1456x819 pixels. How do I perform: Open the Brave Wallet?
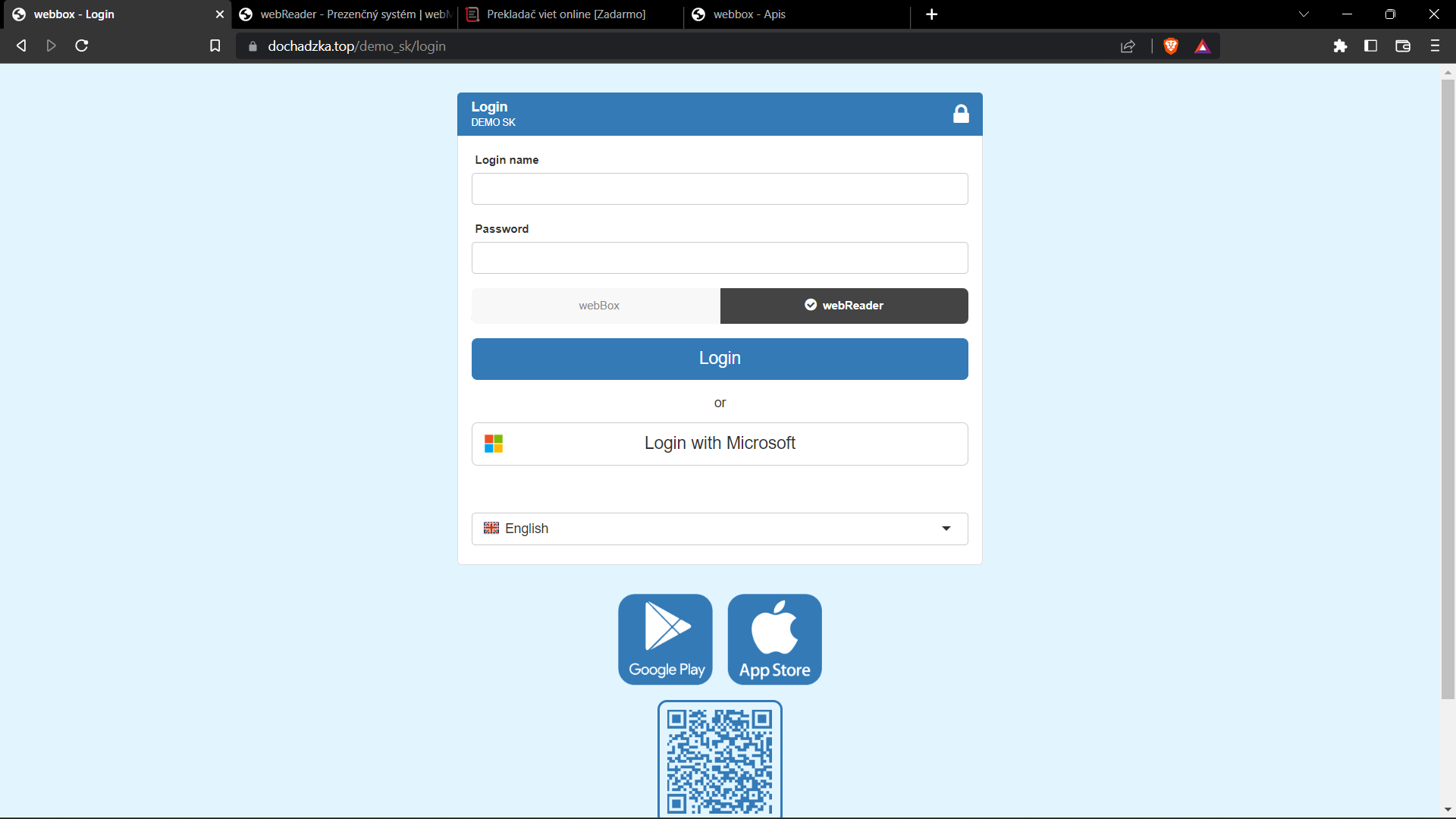click(1402, 46)
